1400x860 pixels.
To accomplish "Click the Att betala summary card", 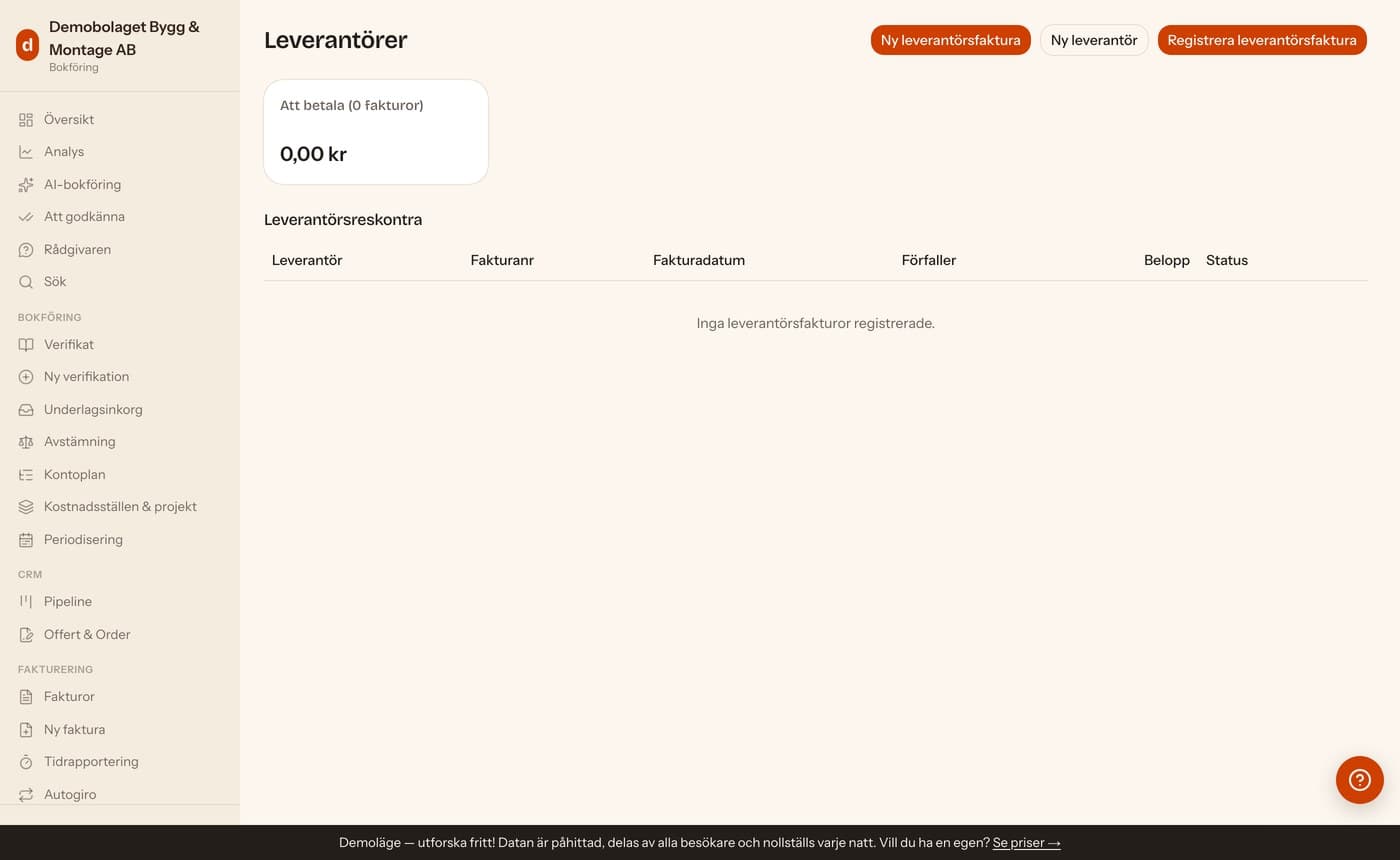I will pos(376,132).
